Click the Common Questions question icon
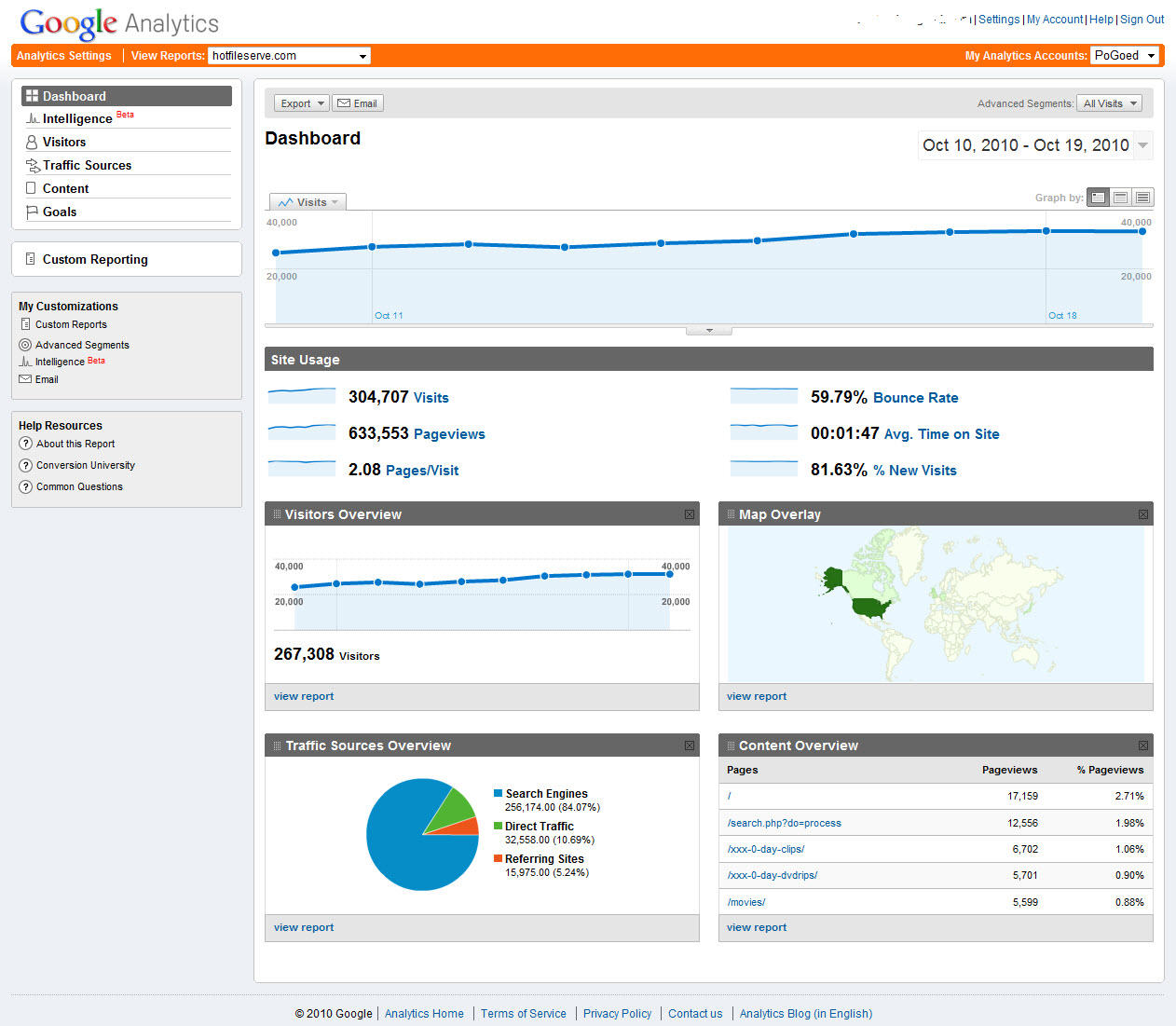Screen dimensions: 1176x1026 coord(26,486)
